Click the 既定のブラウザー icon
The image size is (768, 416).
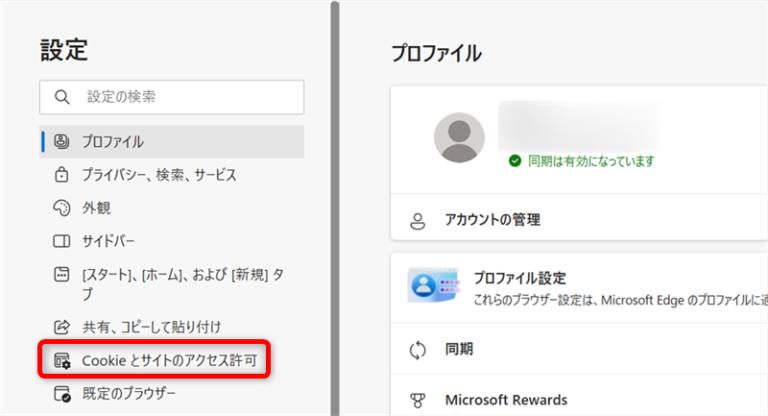(x=62, y=392)
